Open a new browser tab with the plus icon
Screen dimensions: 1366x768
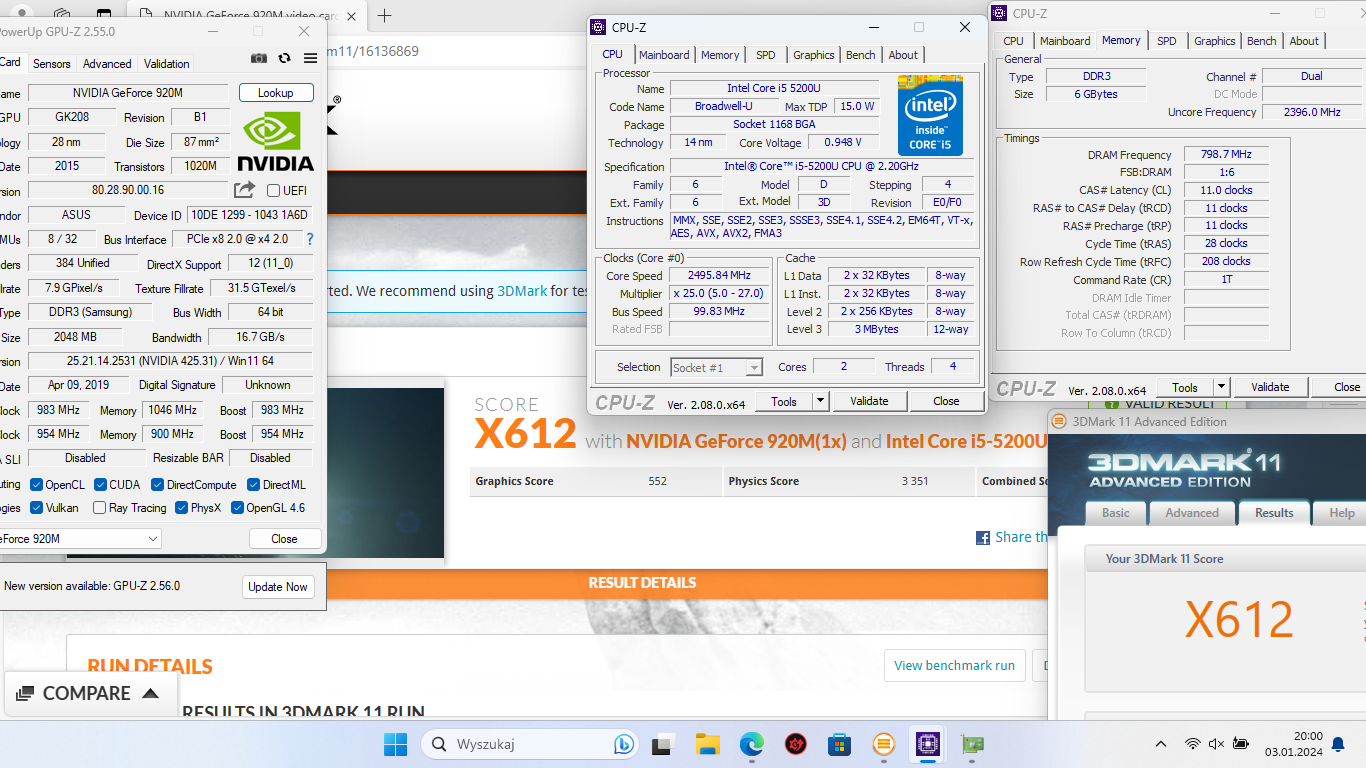[x=384, y=15]
